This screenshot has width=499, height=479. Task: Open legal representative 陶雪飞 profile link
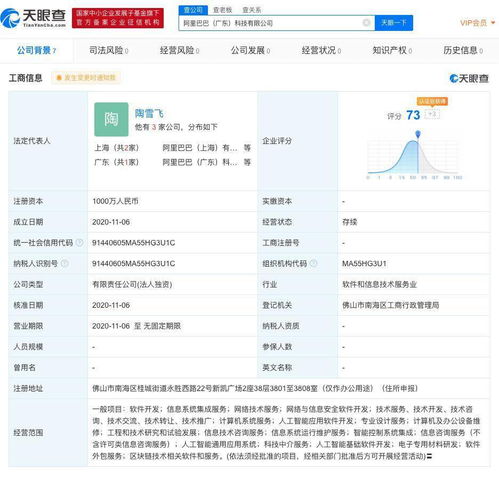click(x=149, y=114)
